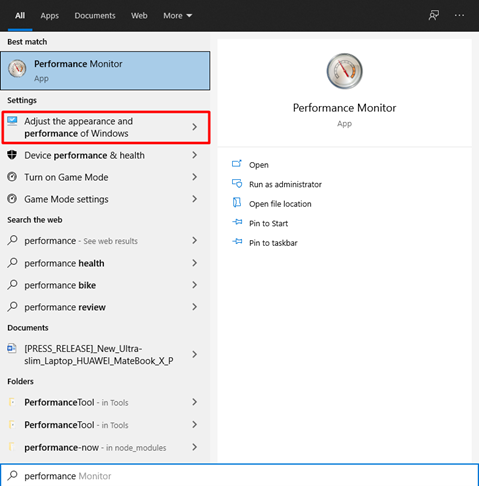Open the Performance Monitor best match result

(105, 71)
